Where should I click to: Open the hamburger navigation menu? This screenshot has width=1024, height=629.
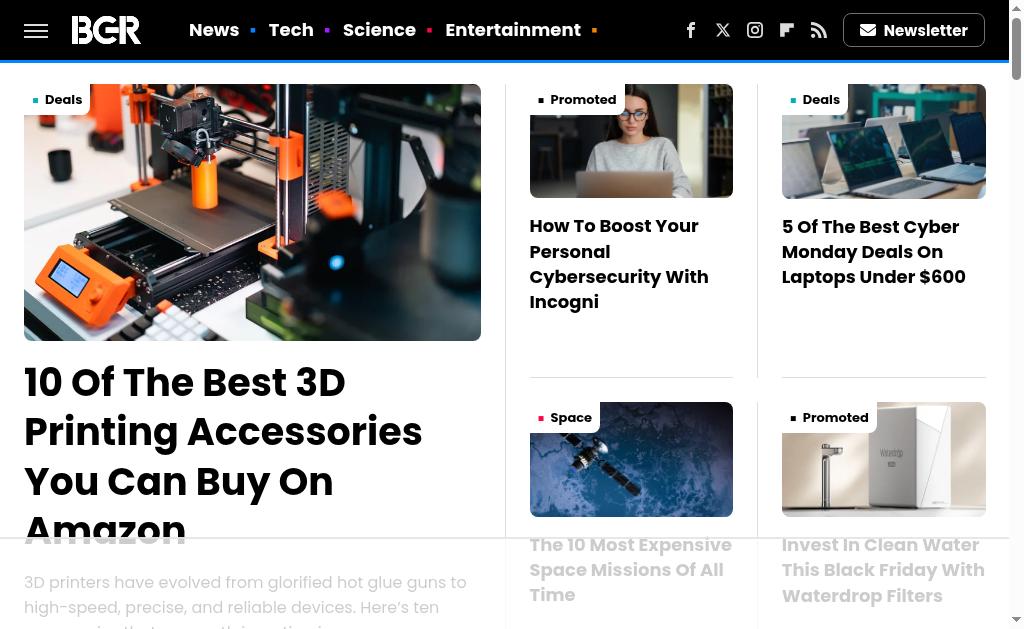[36, 30]
